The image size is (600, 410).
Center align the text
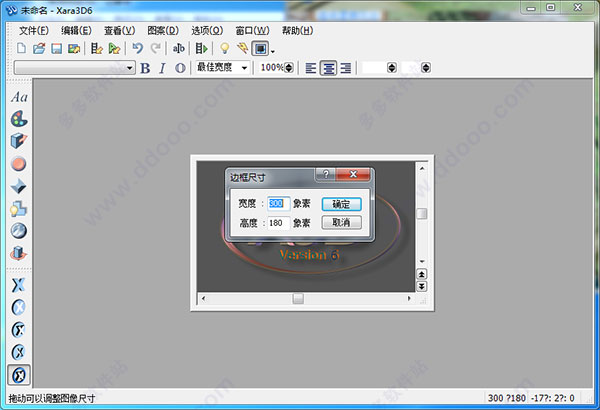[x=328, y=68]
